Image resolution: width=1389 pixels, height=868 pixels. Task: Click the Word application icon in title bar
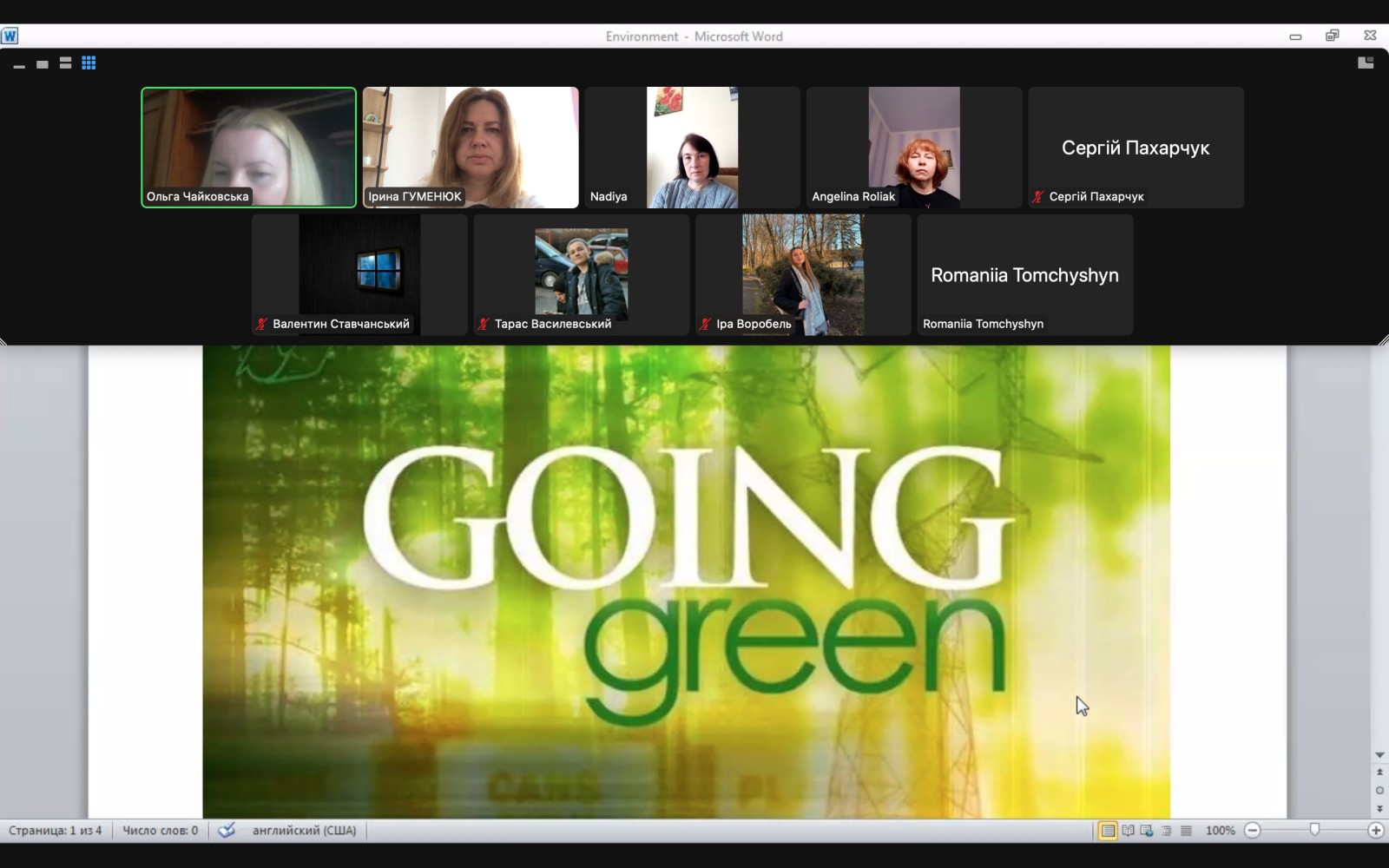10,36
